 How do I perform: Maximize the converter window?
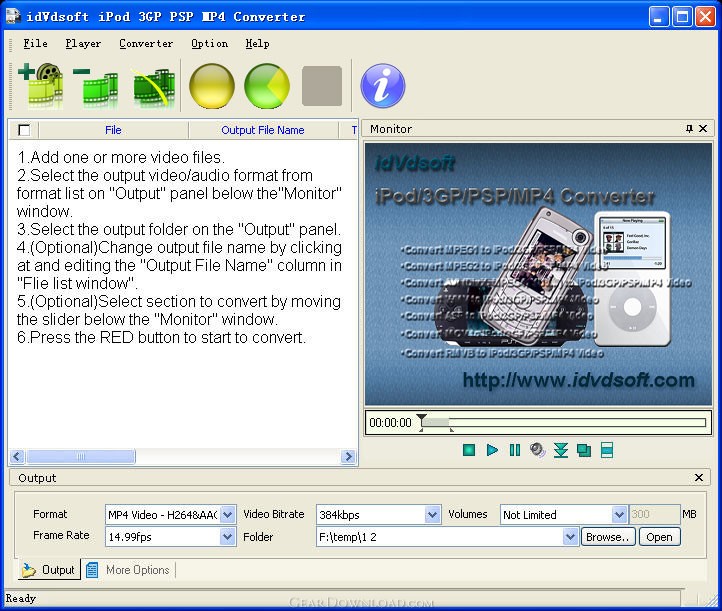[682, 17]
